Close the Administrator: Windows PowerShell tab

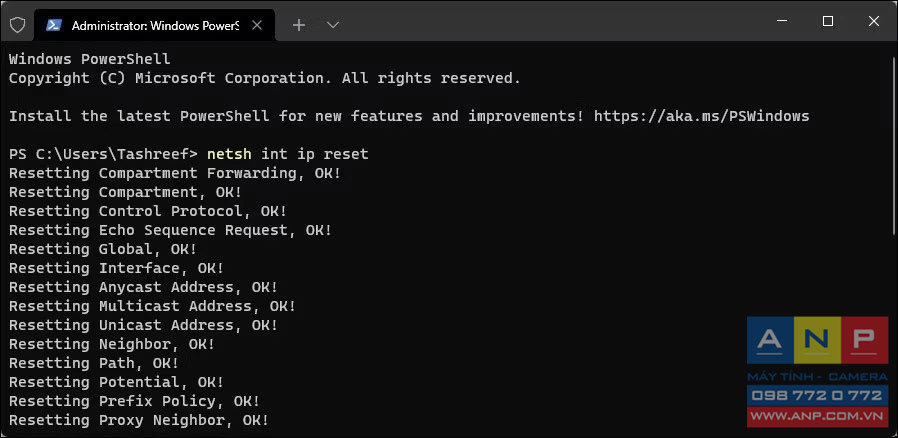click(257, 25)
